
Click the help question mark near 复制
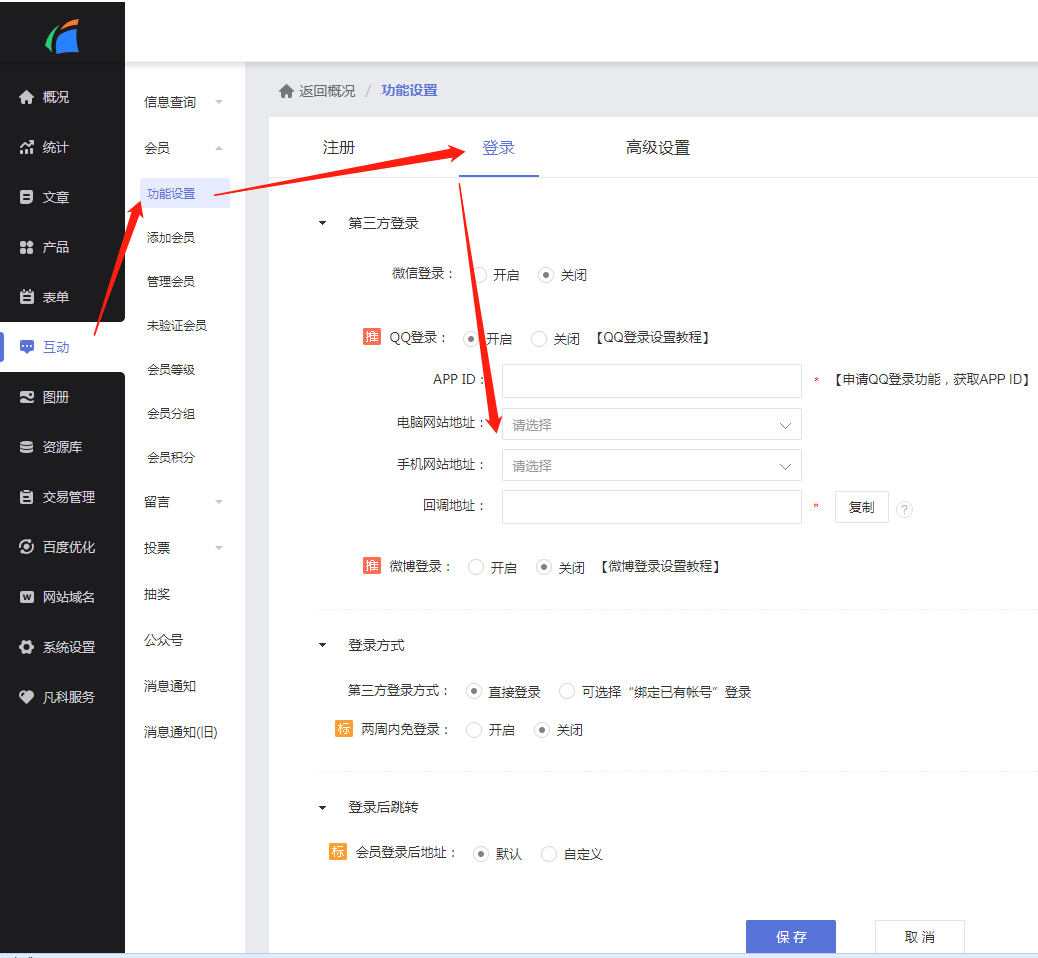tap(904, 509)
